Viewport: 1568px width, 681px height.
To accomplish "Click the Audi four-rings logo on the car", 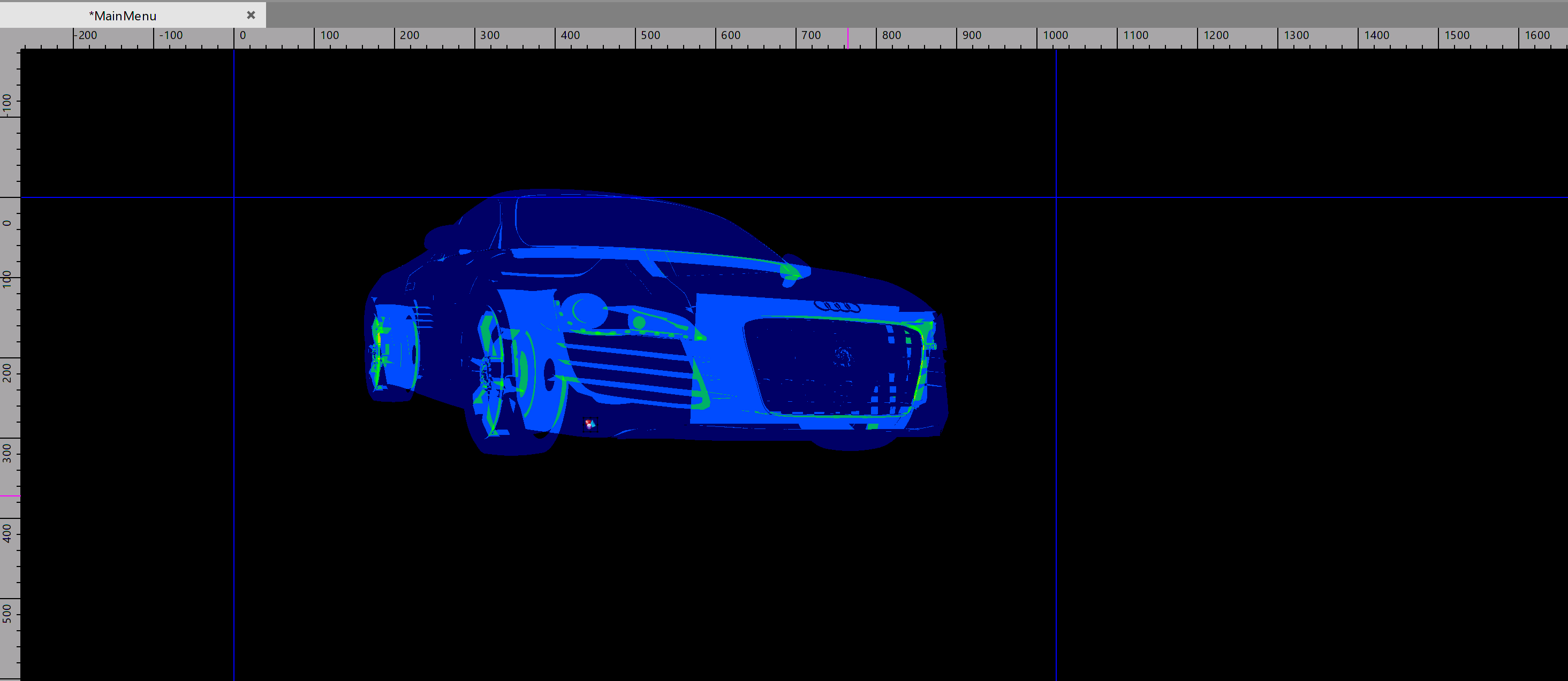I will click(837, 306).
